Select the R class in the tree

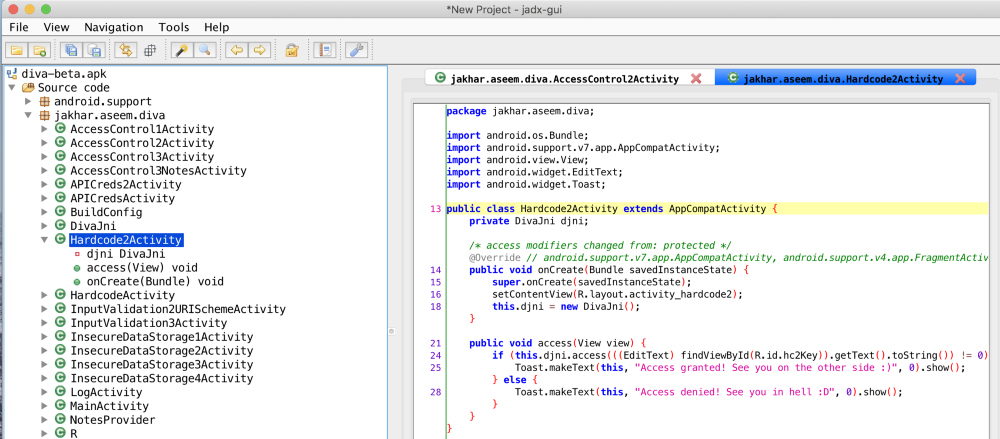click(x=74, y=434)
